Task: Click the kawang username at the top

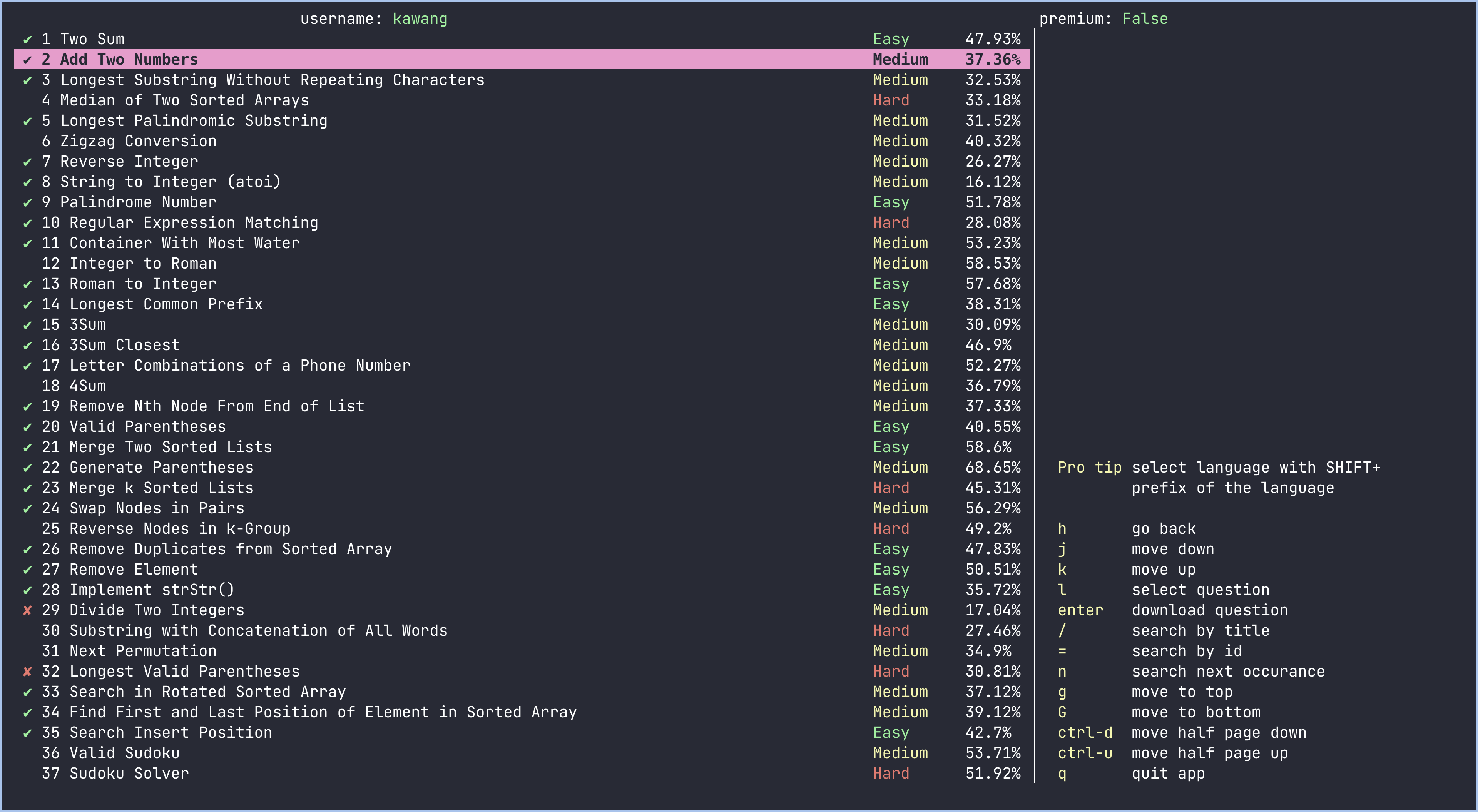Action: [420, 19]
